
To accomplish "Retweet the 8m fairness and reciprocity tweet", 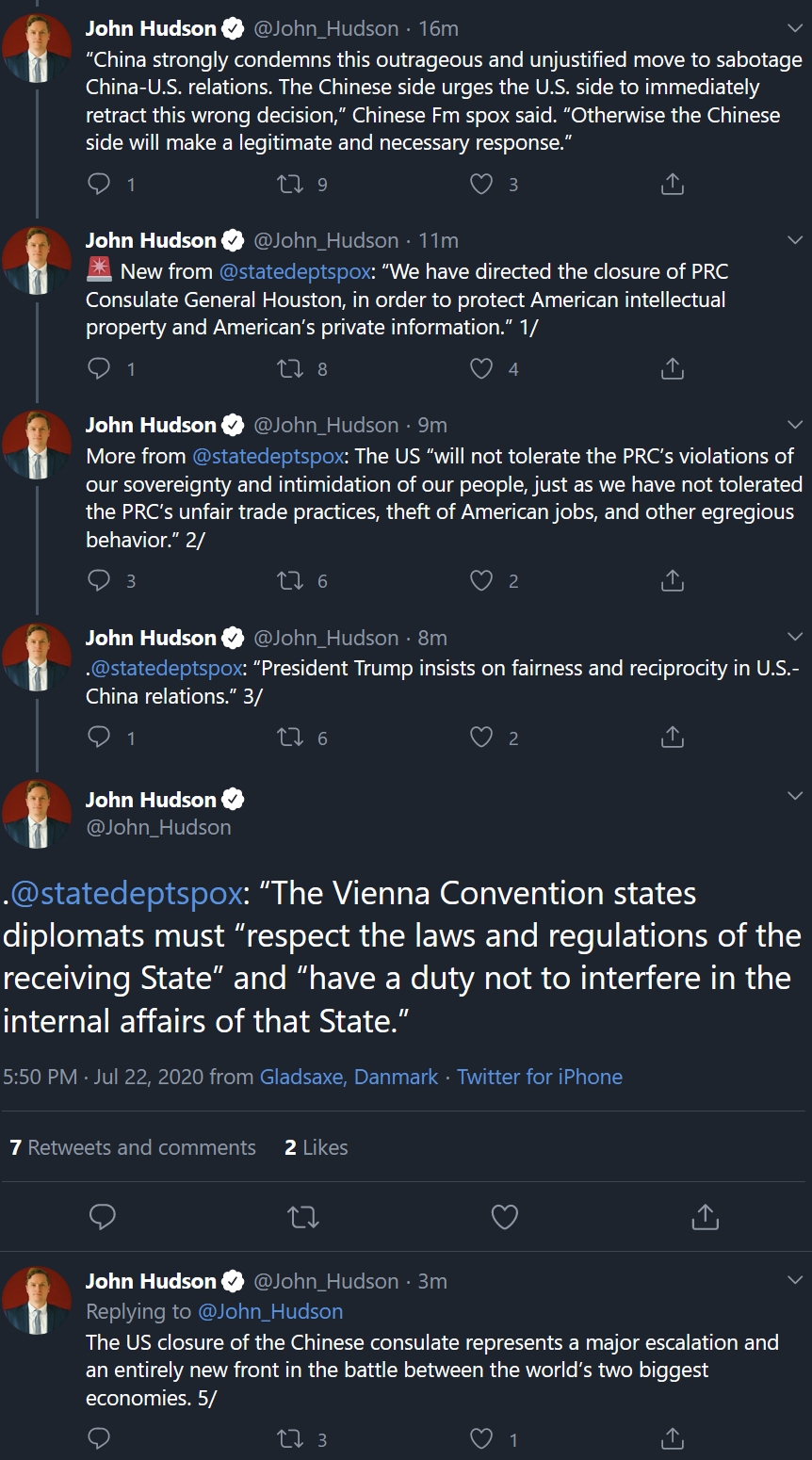I will [x=289, y=738].
